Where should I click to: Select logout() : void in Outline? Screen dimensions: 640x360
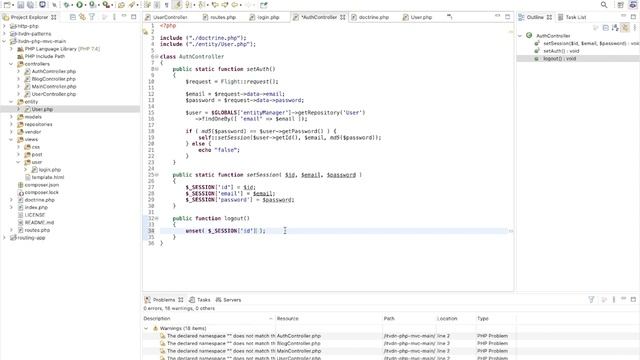tap(556, 58)
